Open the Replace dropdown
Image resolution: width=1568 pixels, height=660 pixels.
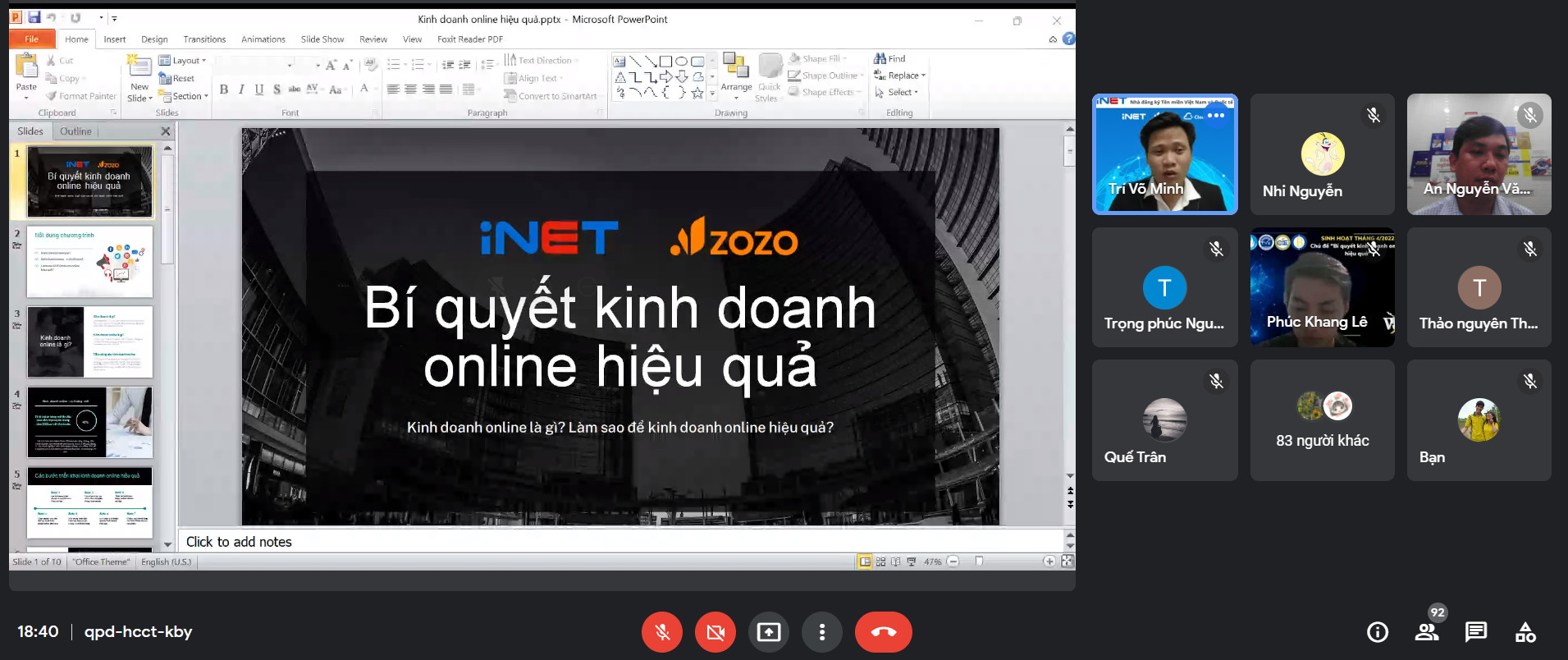(900, 76)
